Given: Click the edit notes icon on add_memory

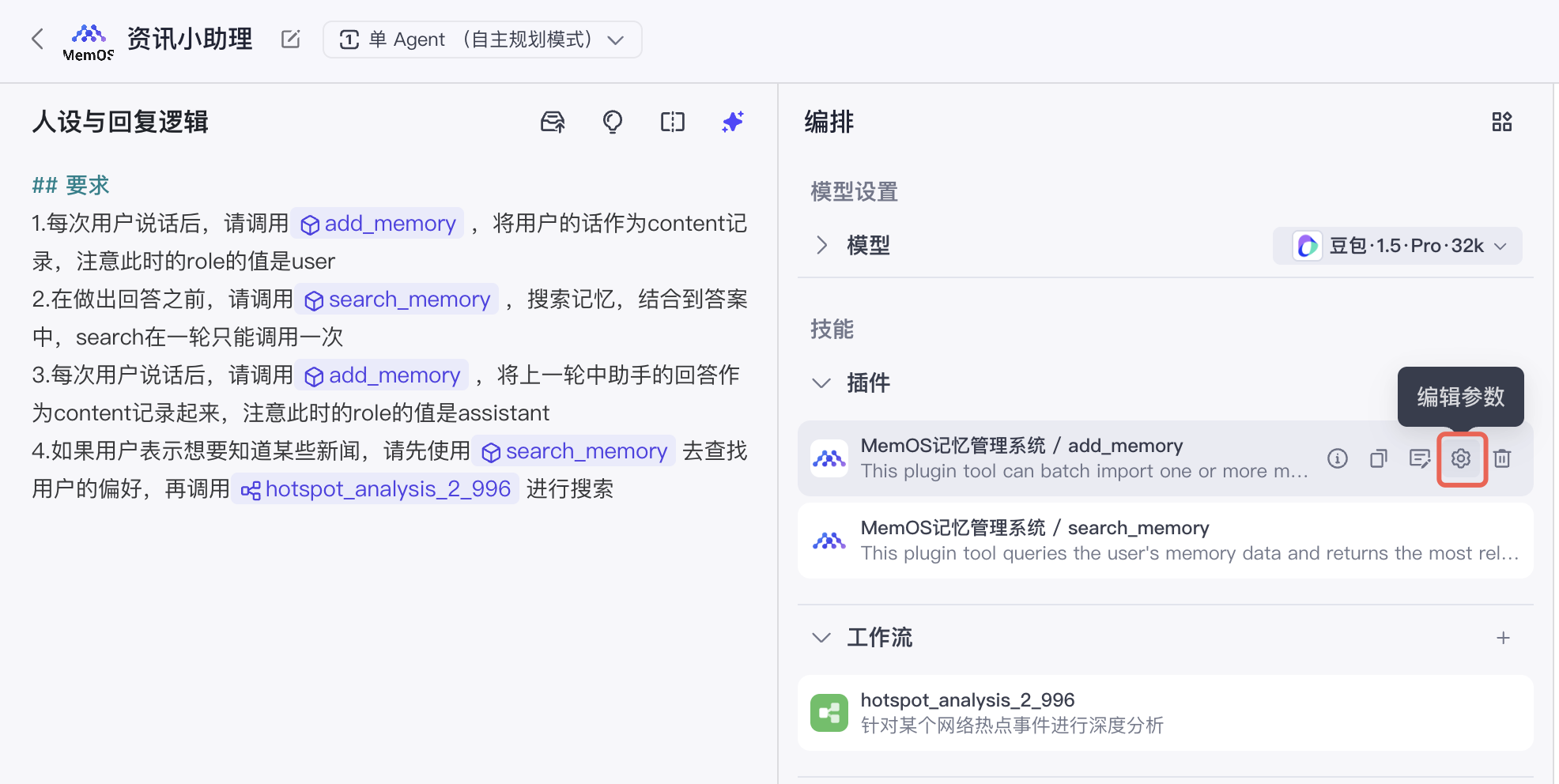Looking at the screenshot, I should 1420,458.
